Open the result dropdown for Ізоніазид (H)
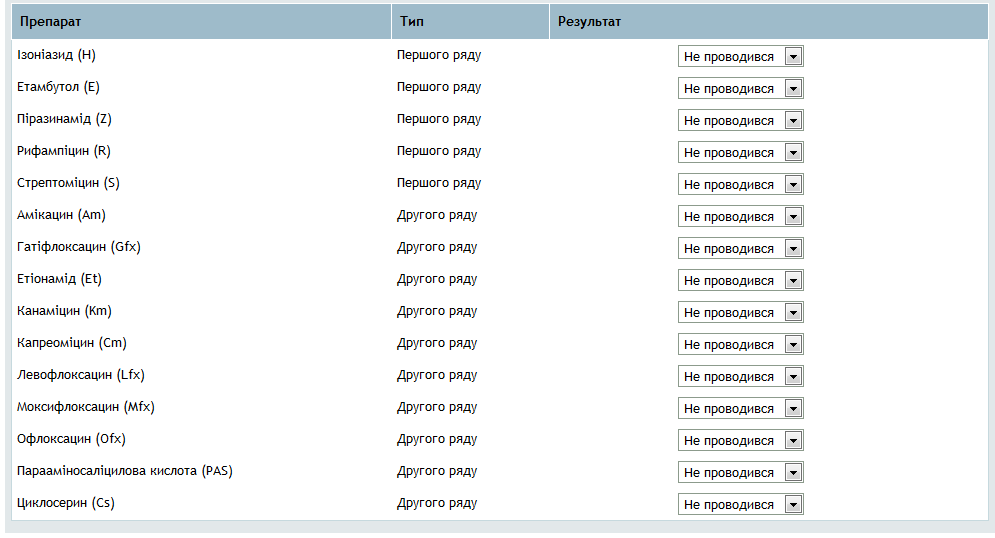Viewport: 995px width, 538px height. click(x=741, y=56)
